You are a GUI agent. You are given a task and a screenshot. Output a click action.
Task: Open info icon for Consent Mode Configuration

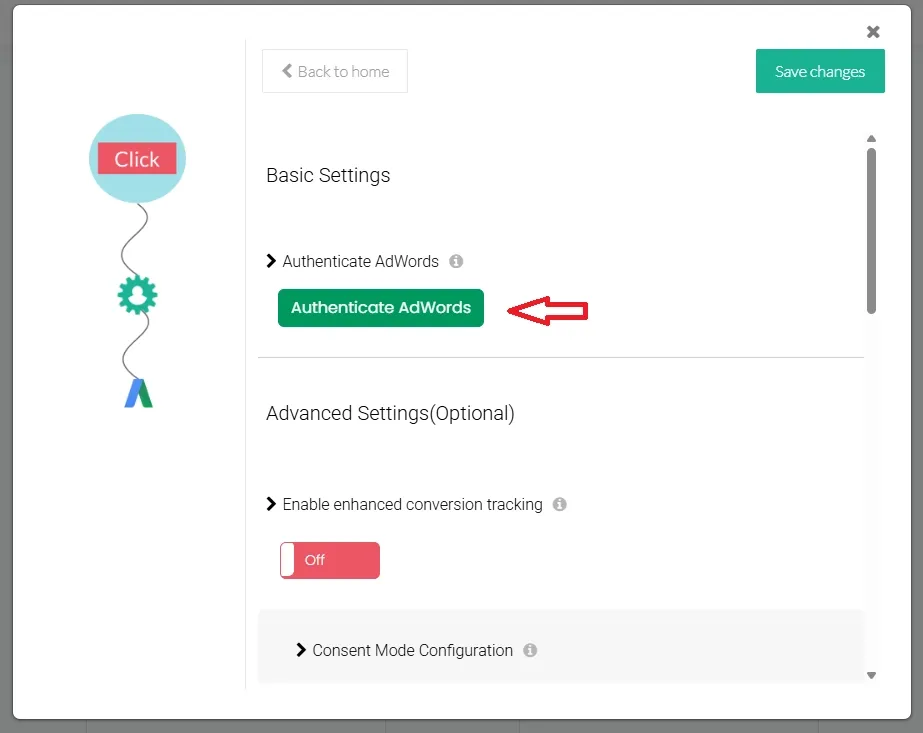(x=530, y=650)
